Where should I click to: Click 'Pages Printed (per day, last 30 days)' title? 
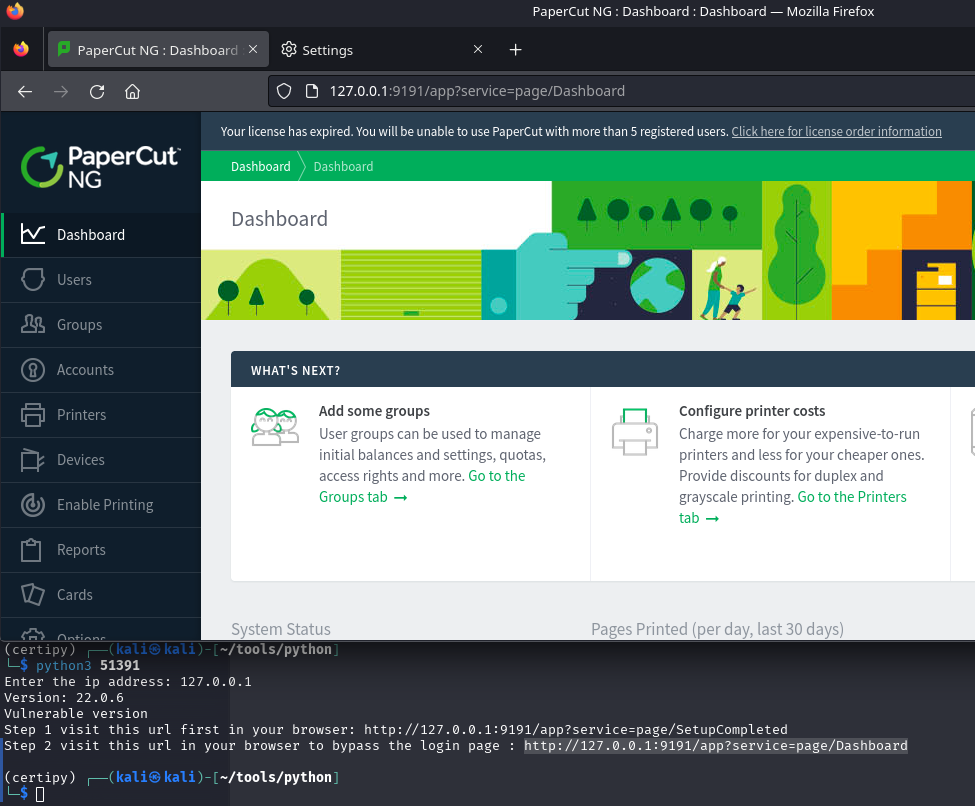coord(718,629)
